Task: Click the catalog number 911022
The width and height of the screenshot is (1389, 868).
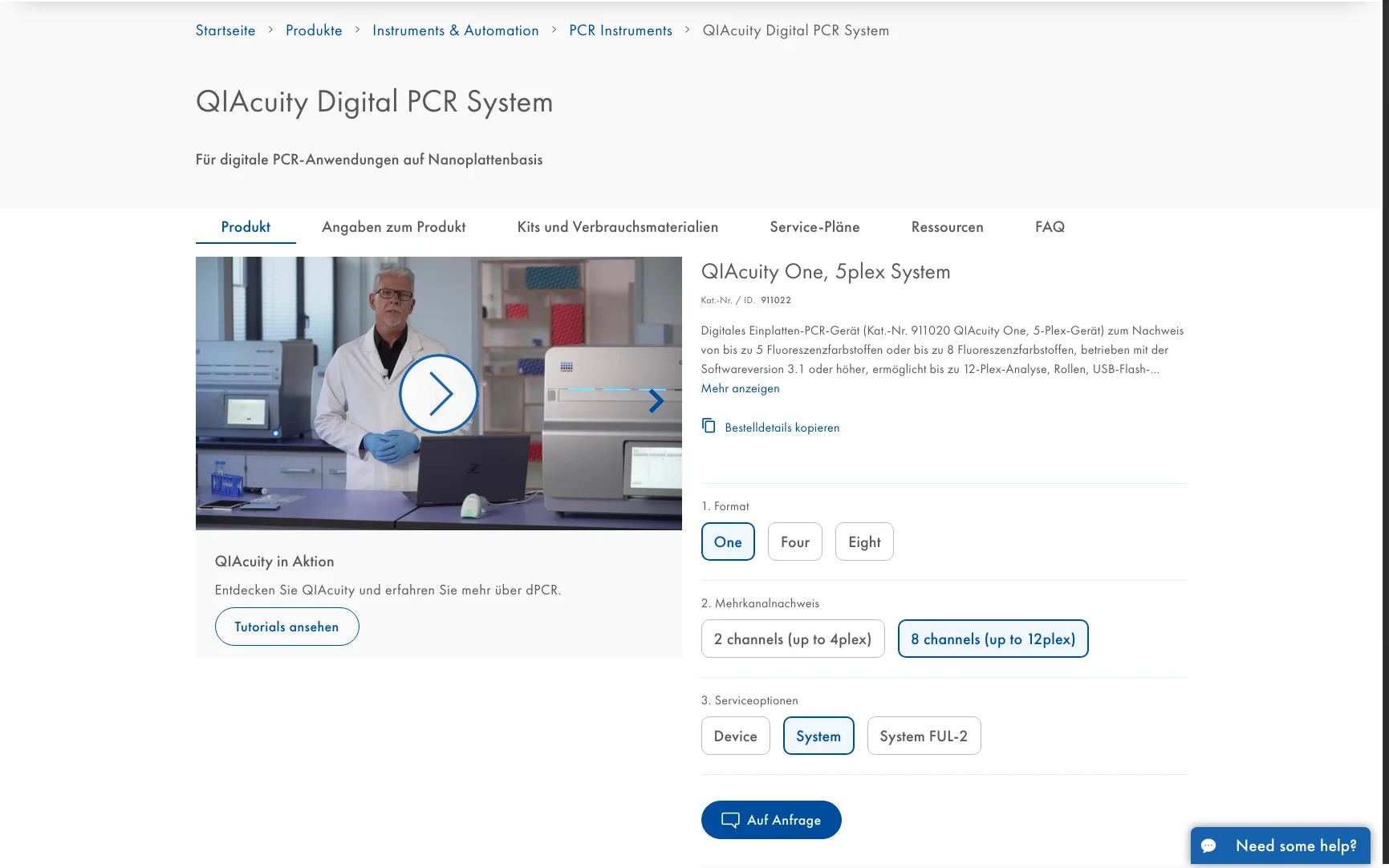Action: [776, 300]
